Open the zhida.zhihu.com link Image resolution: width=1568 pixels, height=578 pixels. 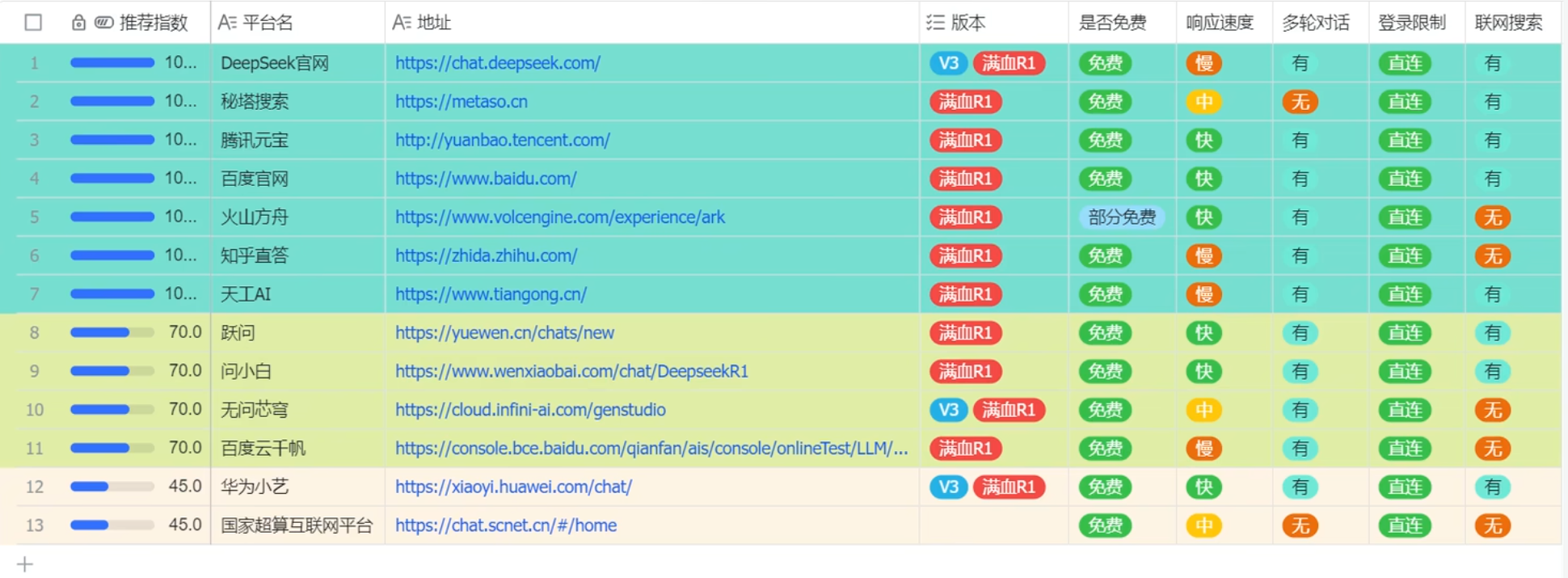click(487, 255)
